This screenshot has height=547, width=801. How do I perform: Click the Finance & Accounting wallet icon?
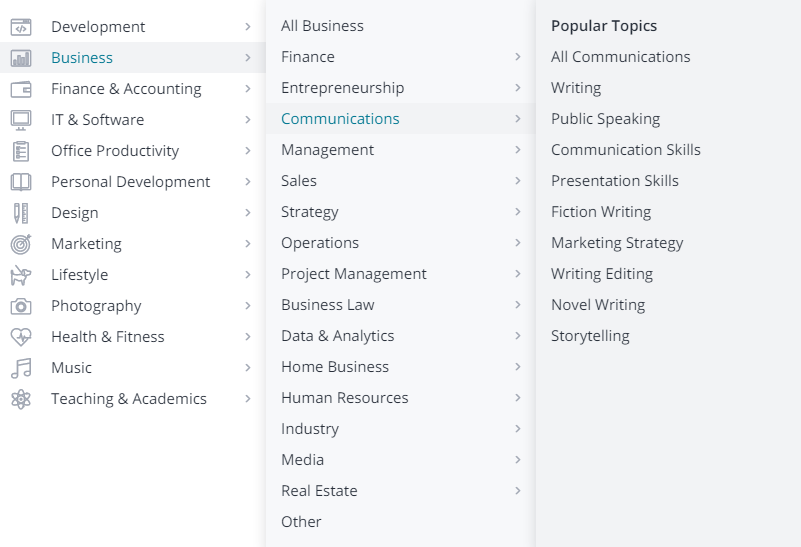pos(21,89)
